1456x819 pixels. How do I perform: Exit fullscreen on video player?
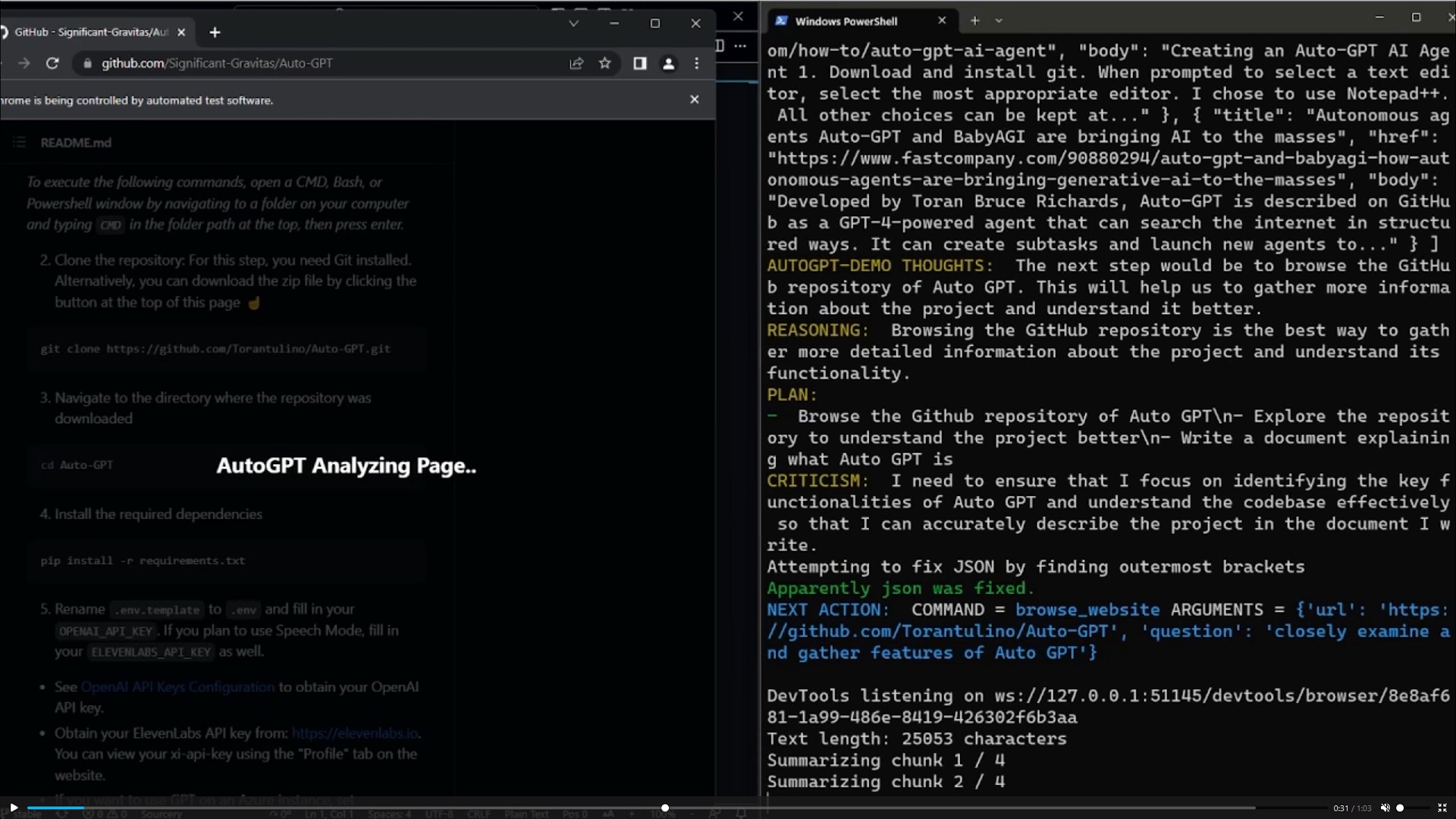pos(1442,808)
